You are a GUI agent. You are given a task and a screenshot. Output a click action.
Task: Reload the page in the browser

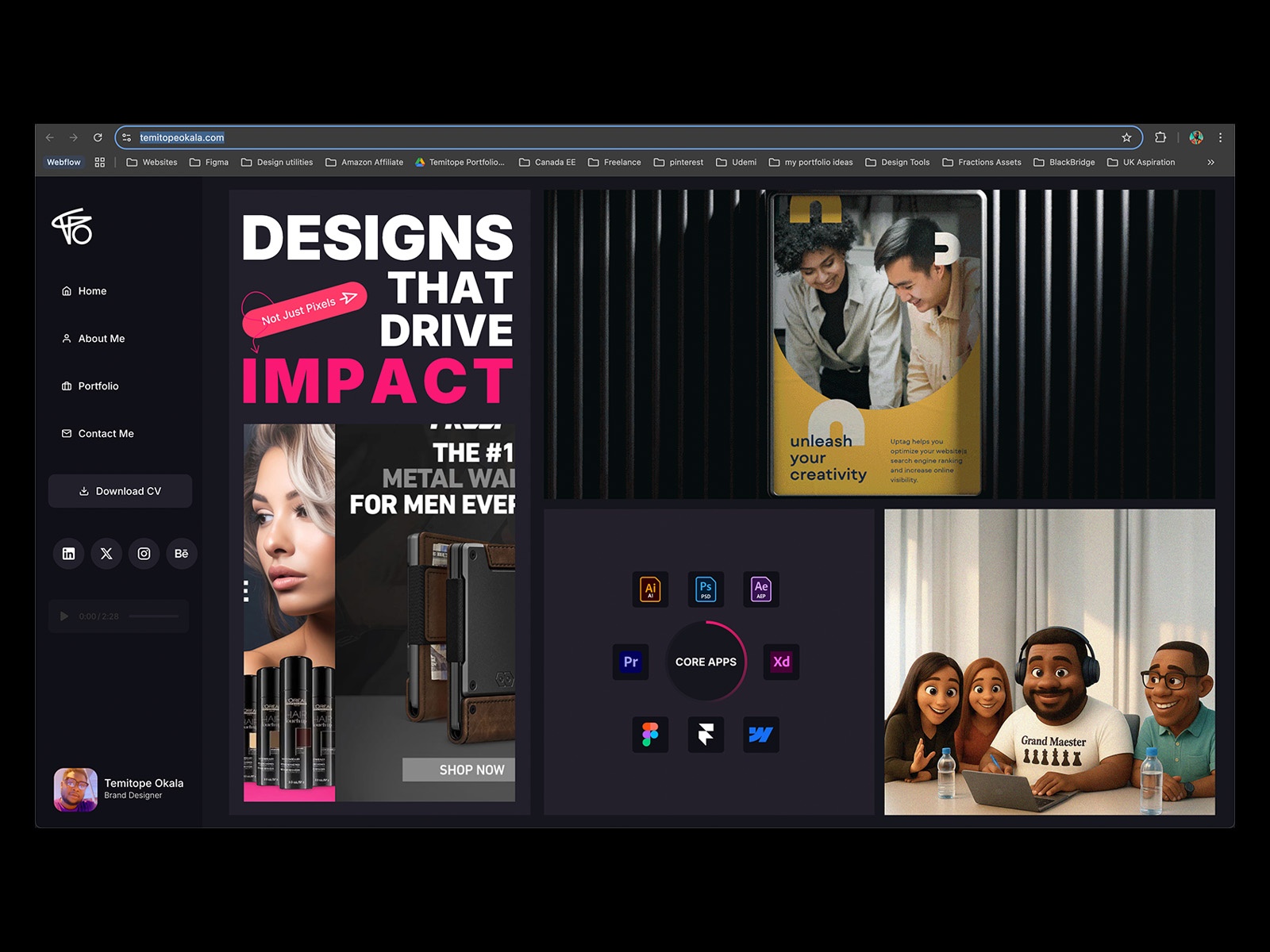(x=98, y=137)
